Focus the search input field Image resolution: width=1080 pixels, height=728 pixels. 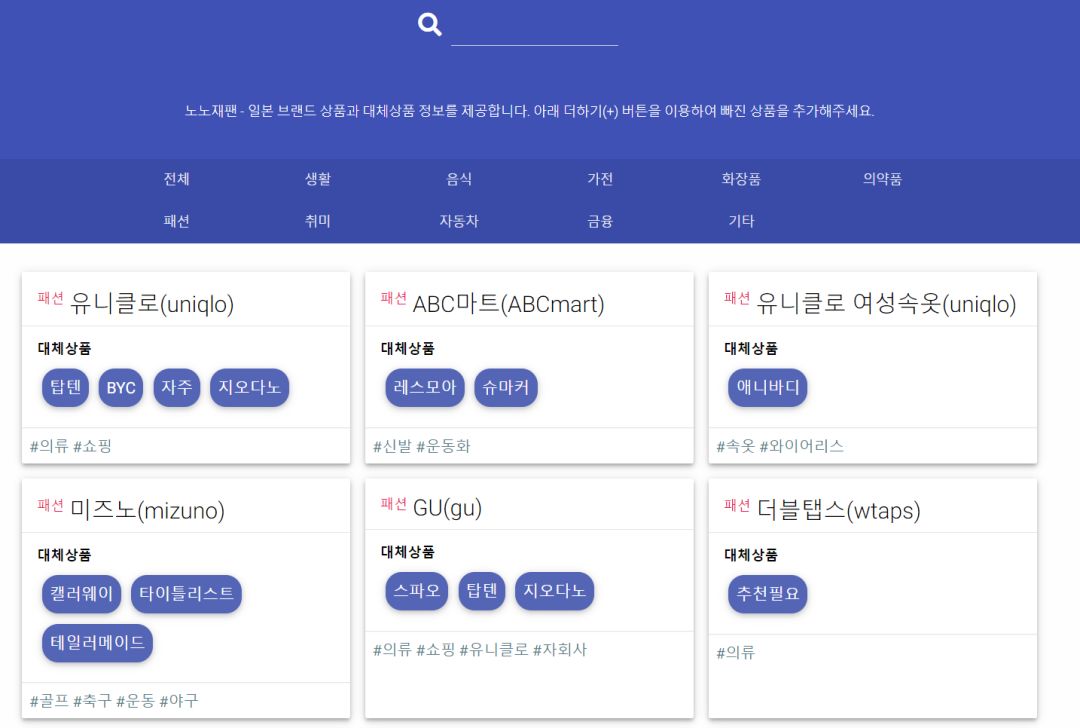click(x=534, y=29)
